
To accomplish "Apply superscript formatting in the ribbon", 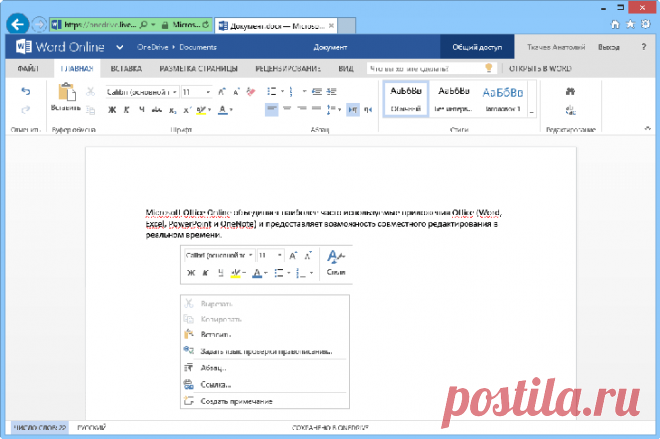I will coord(187,110).
